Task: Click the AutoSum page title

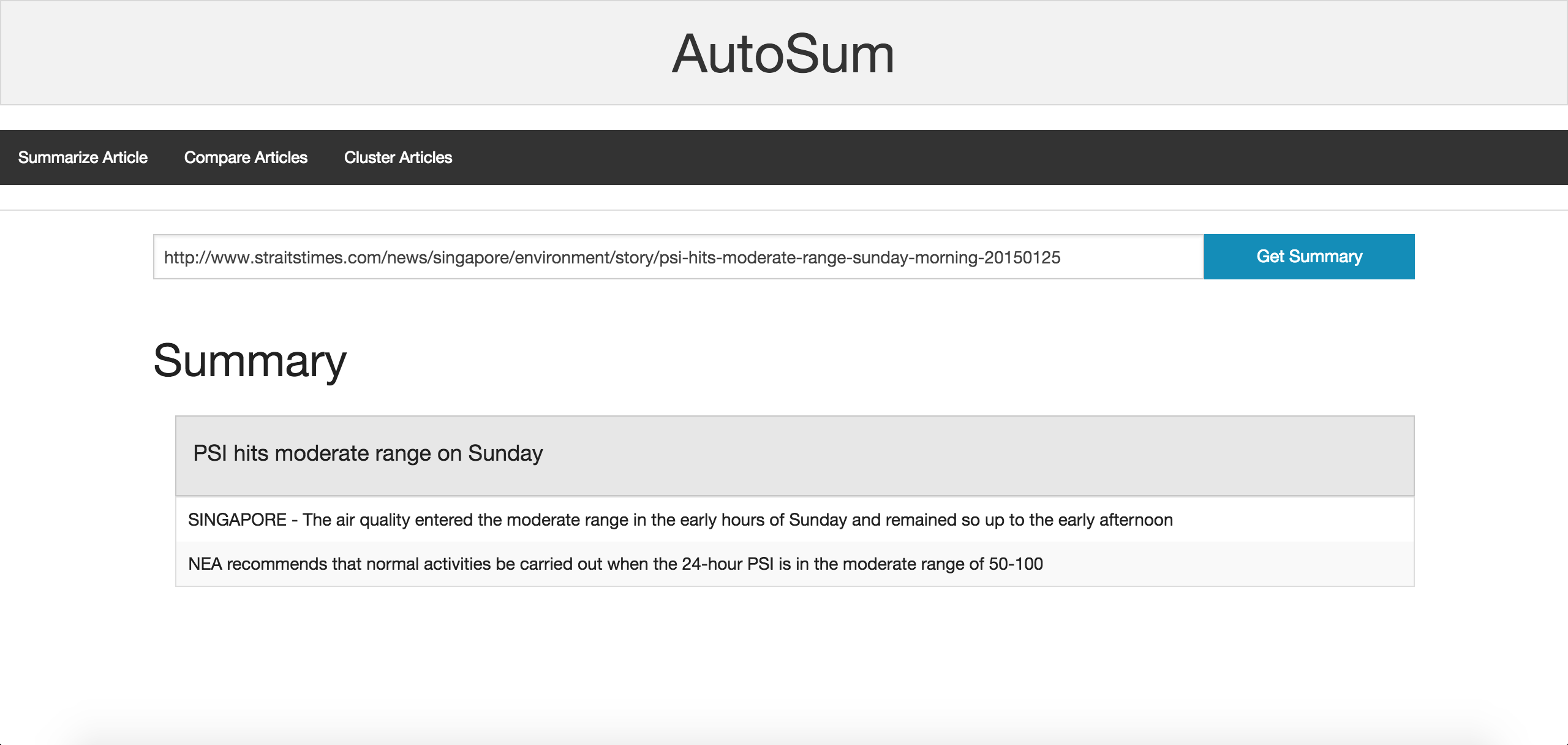Action: (x=783, y=54)
